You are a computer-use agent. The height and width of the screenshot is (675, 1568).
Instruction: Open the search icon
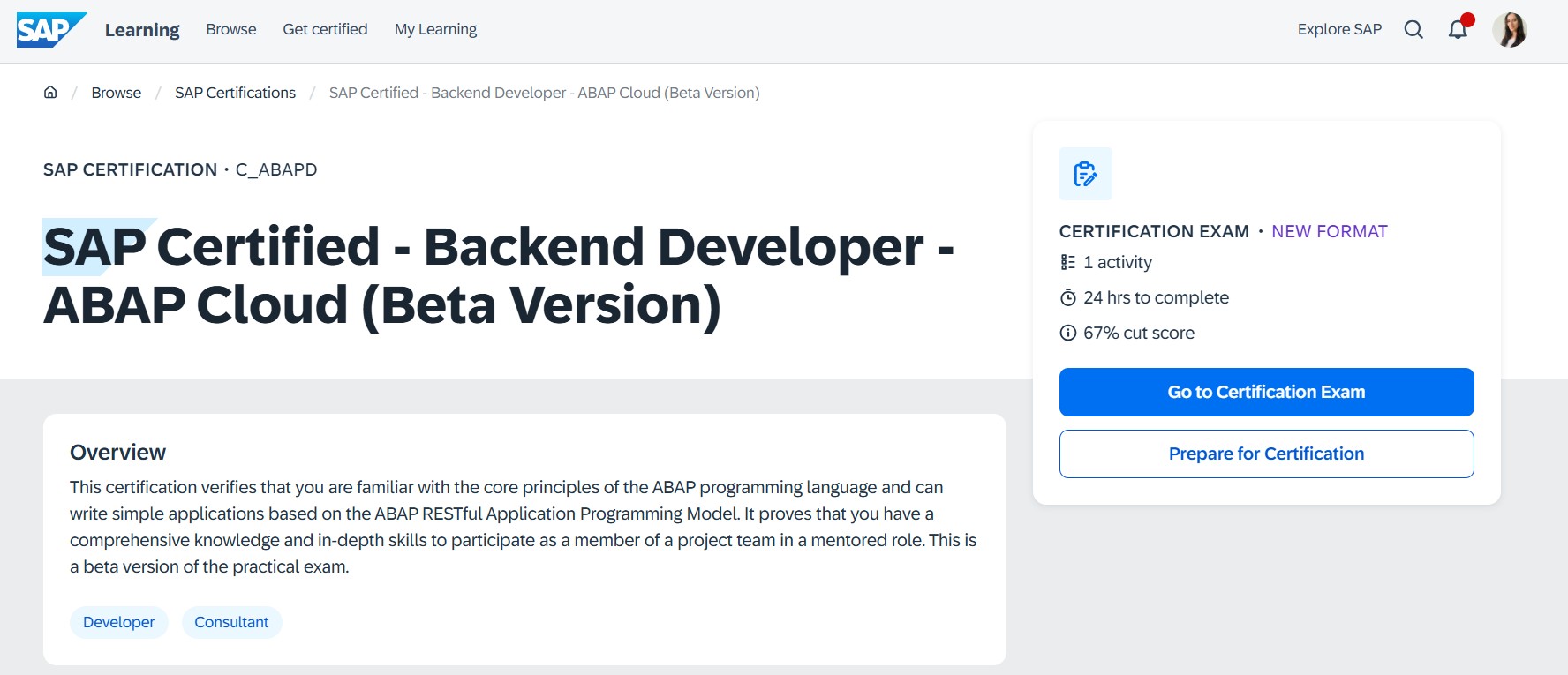(x=1413, y=29)
